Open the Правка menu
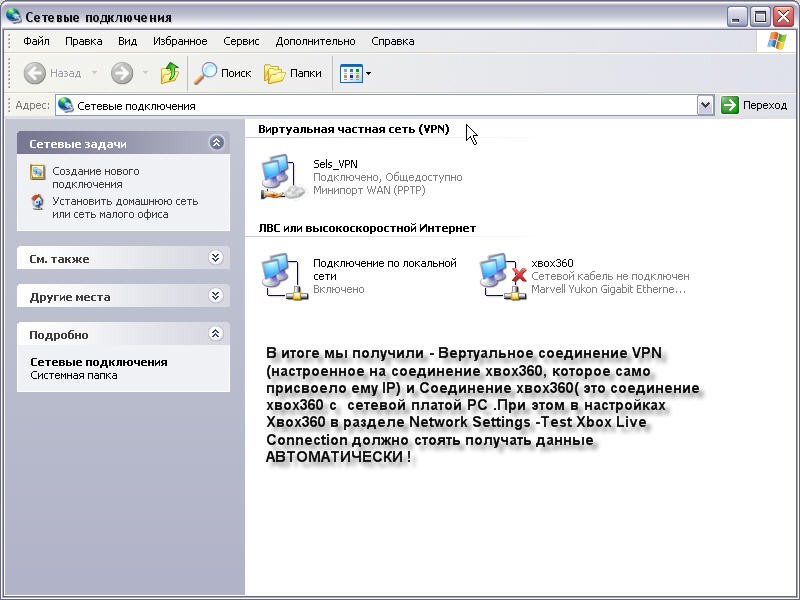800x600 pixels. tap(84, 41)
